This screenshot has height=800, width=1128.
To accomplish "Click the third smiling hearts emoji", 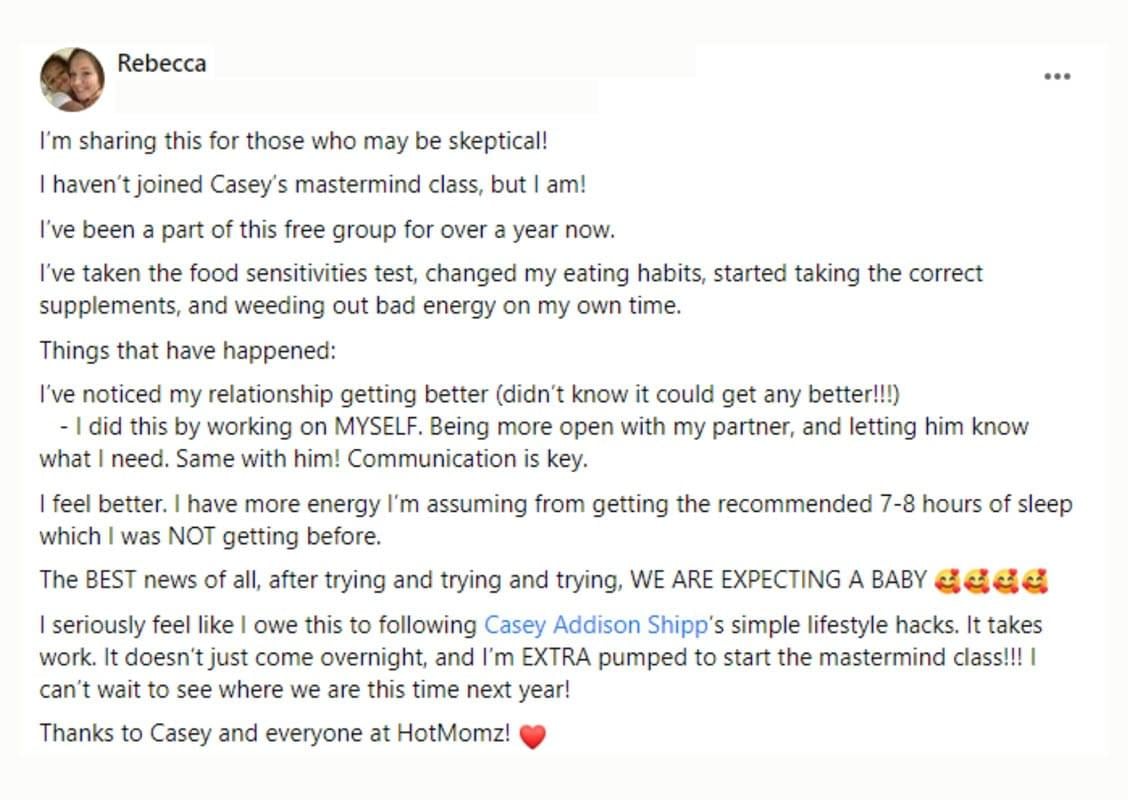I will pos(1005,580).
